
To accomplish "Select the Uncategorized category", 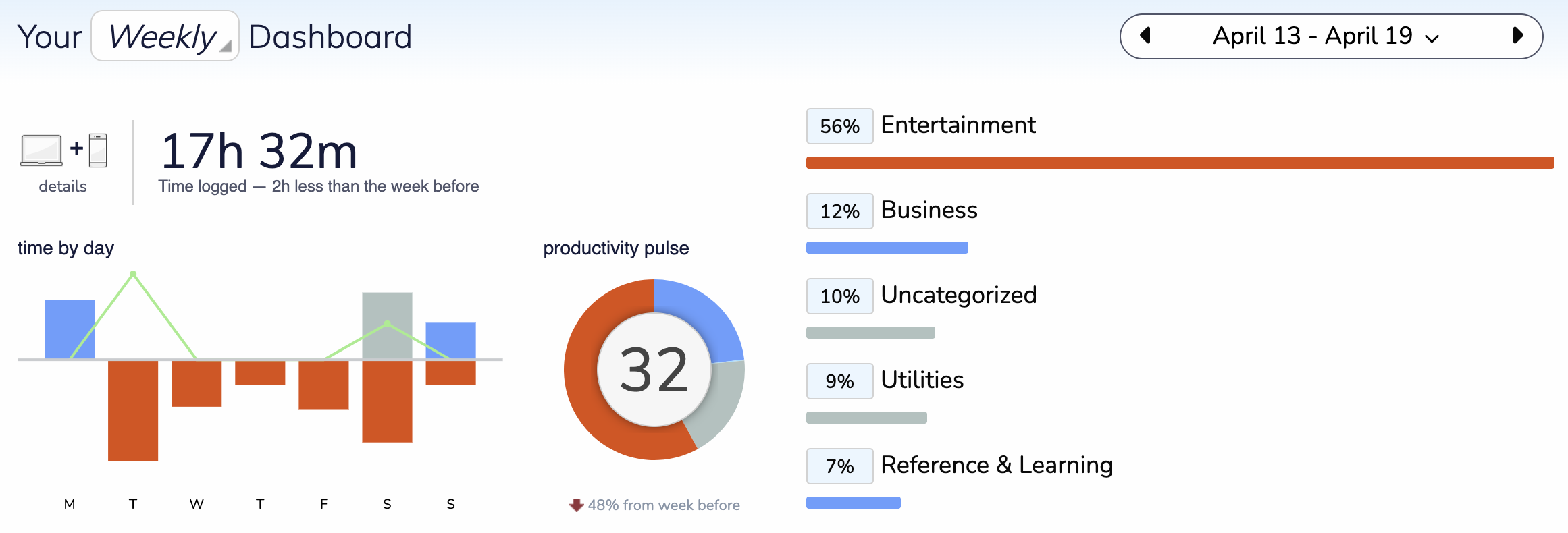I will coord(958,296).
